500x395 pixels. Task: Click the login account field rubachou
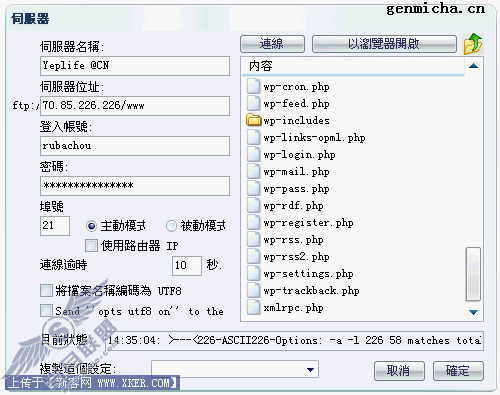pyautogui.click(x=135, y=146)
